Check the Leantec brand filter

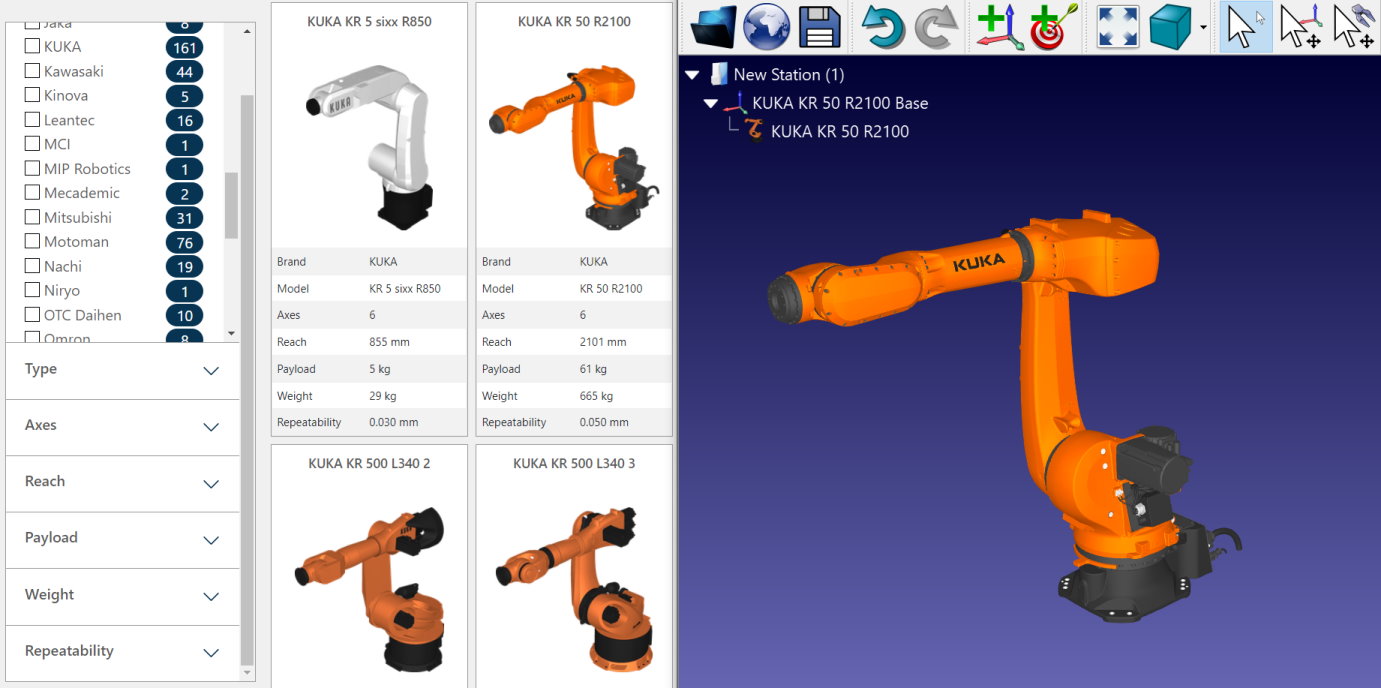32,120
